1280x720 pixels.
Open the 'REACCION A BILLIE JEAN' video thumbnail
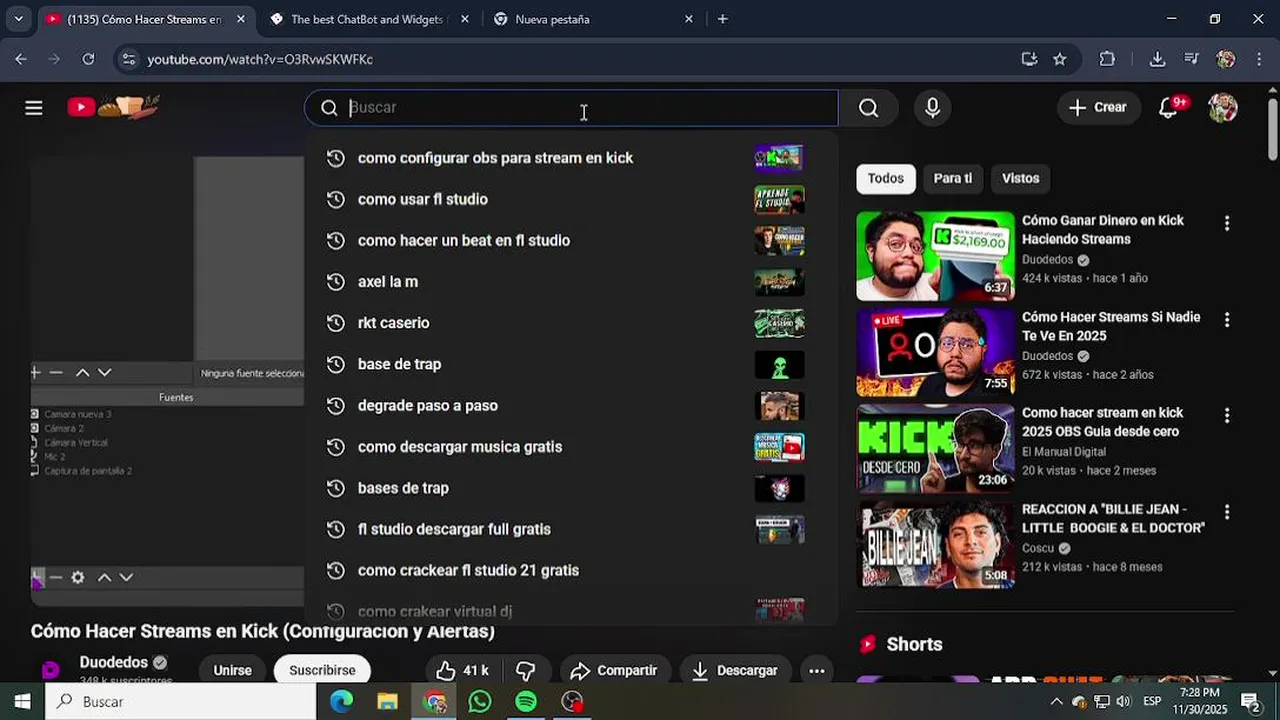tap(935, 544)
